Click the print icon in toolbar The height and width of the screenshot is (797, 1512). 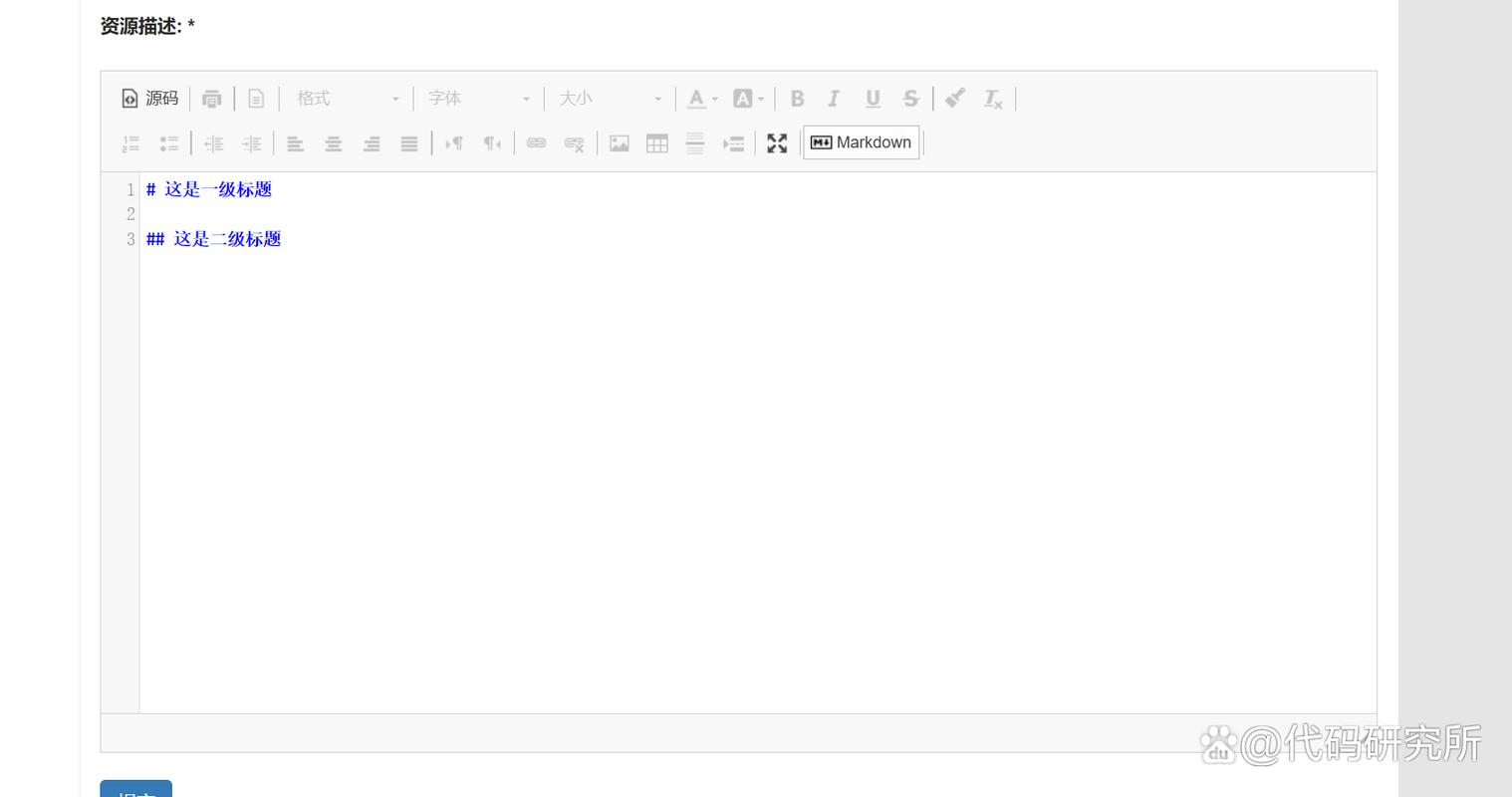211,99
